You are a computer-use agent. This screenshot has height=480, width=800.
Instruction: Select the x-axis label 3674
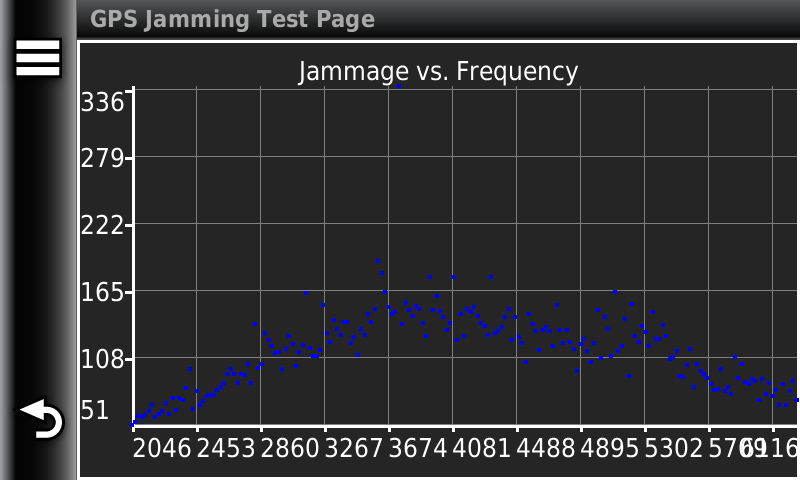pyautogui.click(x=418, y=449)
